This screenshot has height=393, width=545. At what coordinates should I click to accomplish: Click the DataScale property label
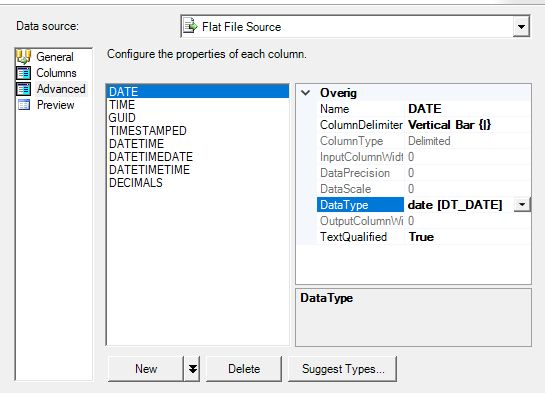[x=345, y=189]
